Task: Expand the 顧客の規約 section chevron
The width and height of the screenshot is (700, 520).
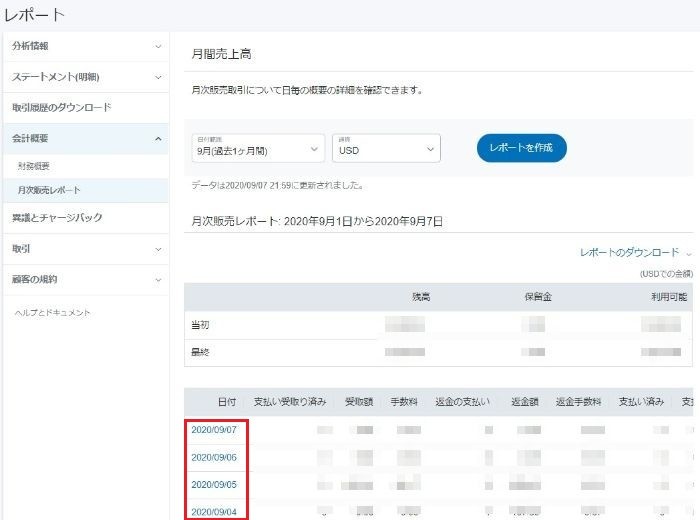Action: tap(158, 280)
